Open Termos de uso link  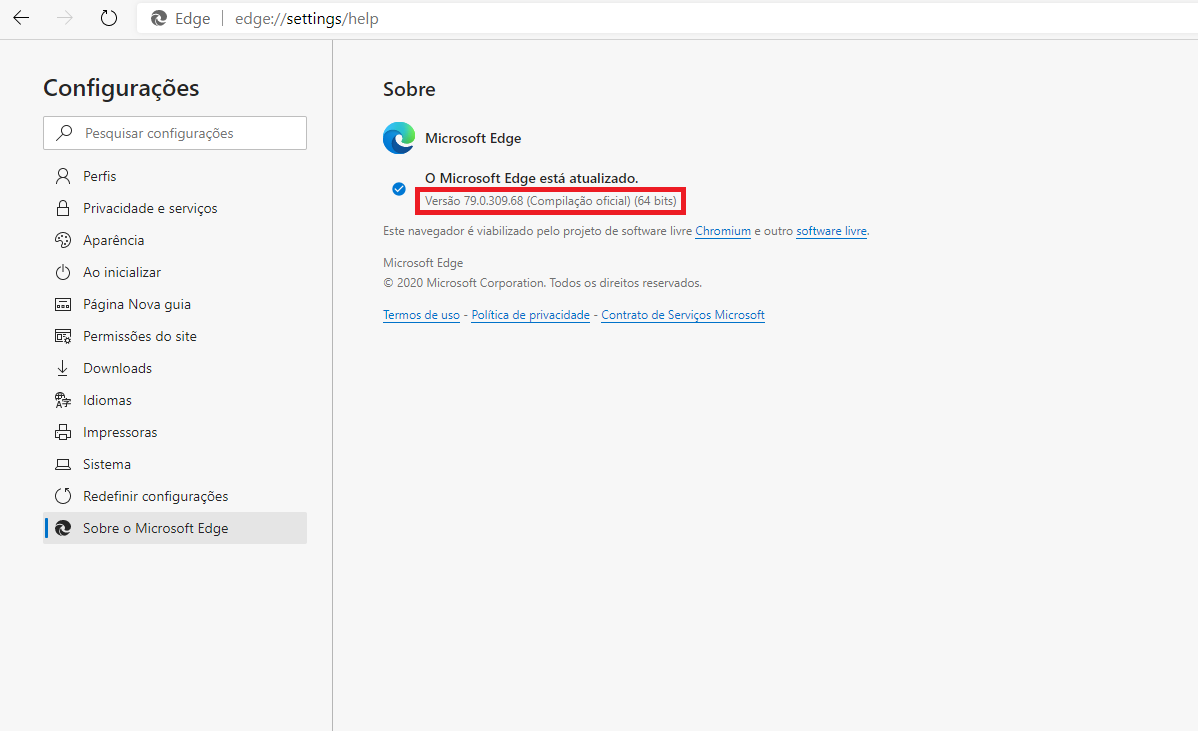[x=421, y=315]
